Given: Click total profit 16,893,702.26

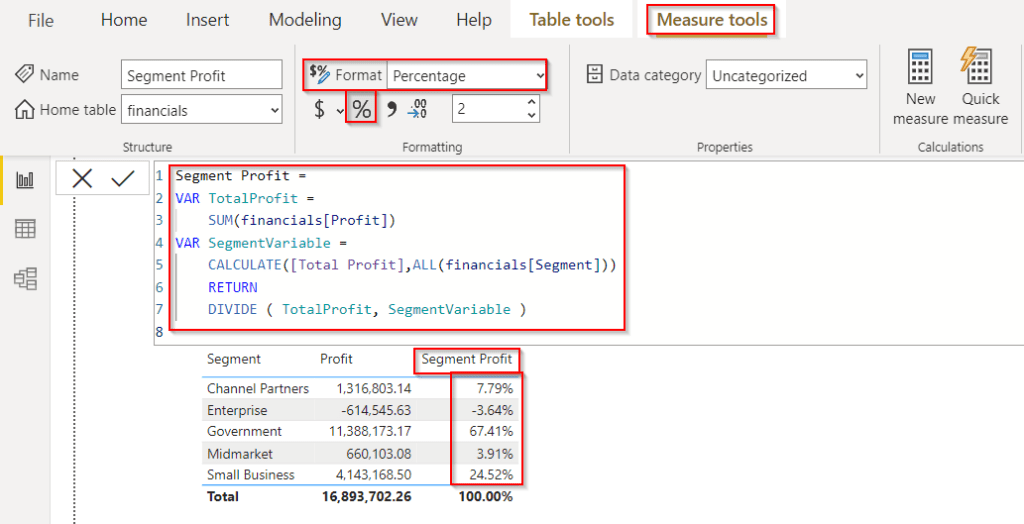Looking at the screenshot, I should coord(366,497).
